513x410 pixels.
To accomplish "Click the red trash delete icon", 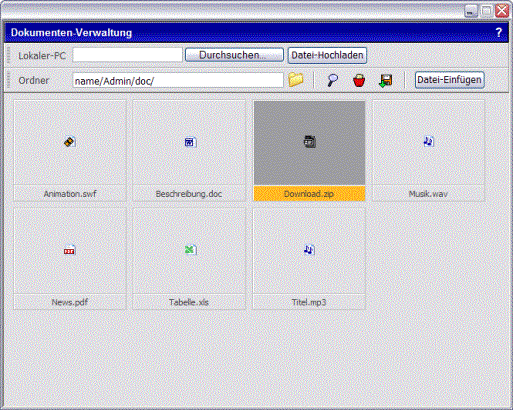I will 359,81.
